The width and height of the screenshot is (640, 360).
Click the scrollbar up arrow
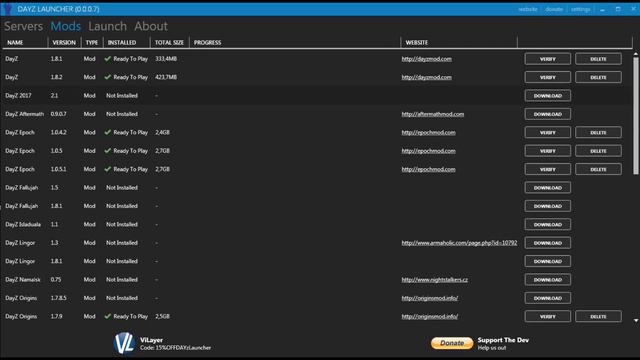pos(636,54)
